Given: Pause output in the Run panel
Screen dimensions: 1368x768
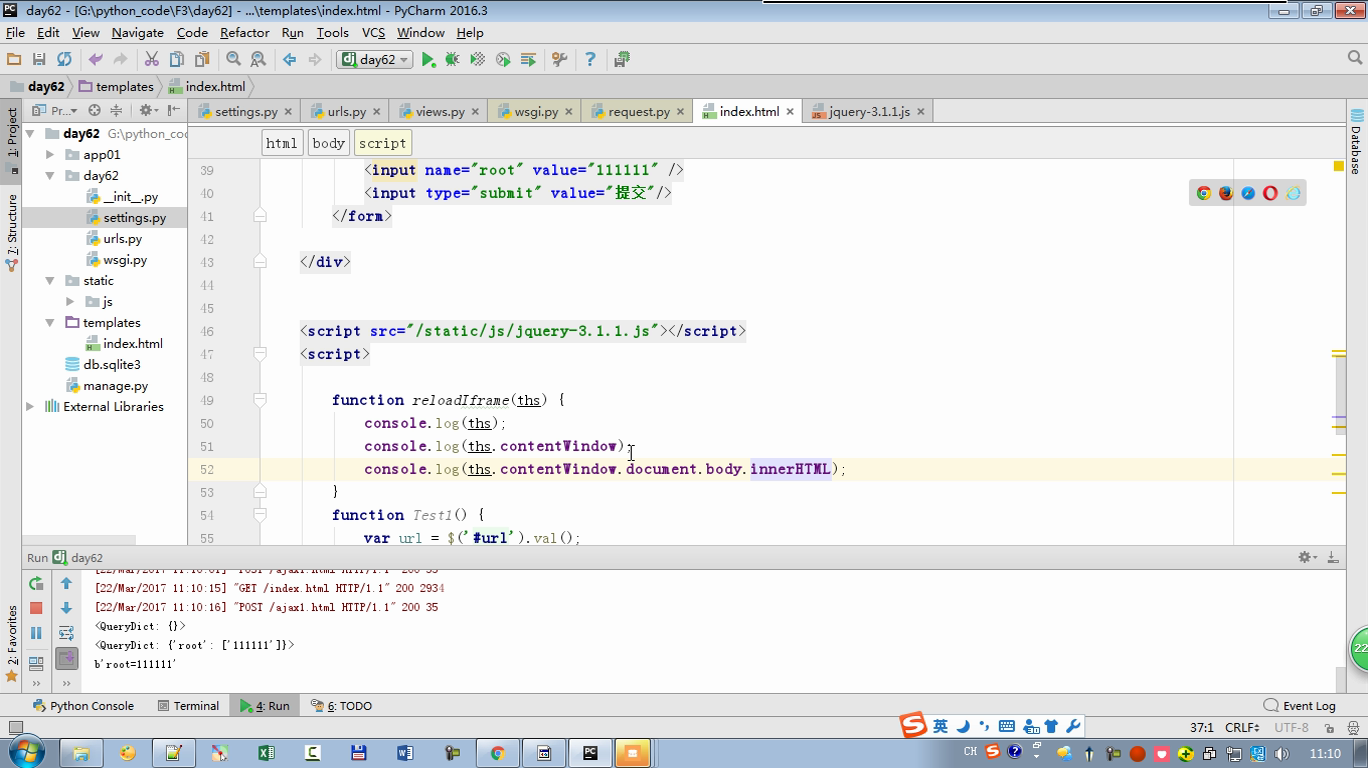Looking at the screenshot, I should [x=36, y=633].
